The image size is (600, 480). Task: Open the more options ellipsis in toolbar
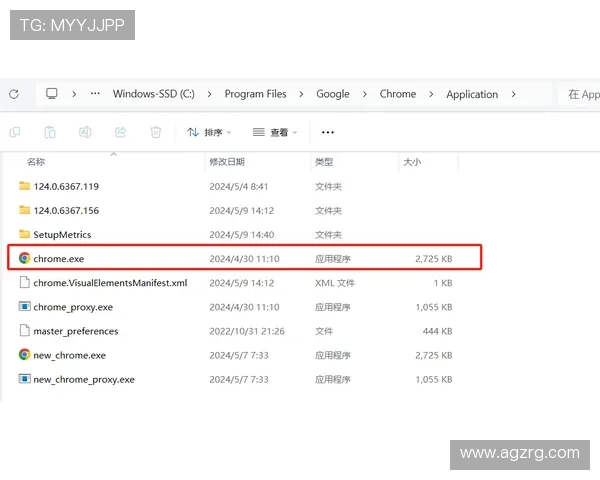point(328,132)
